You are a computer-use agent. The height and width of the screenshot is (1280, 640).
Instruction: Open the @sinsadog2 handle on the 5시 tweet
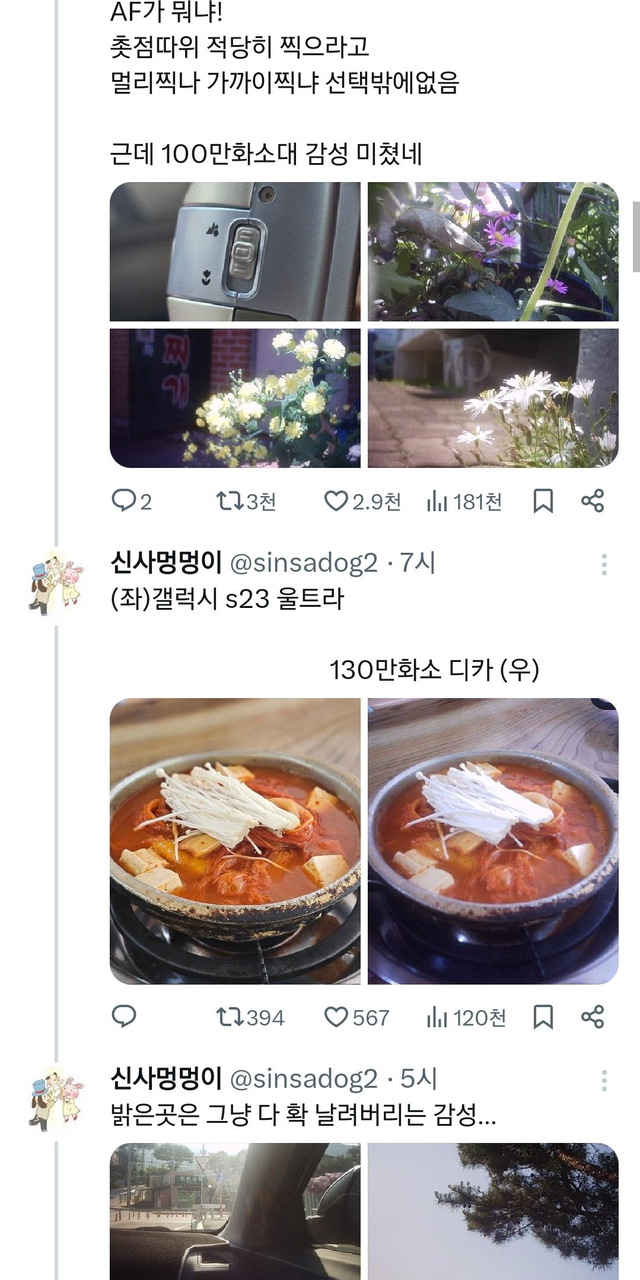point(304,1079)
